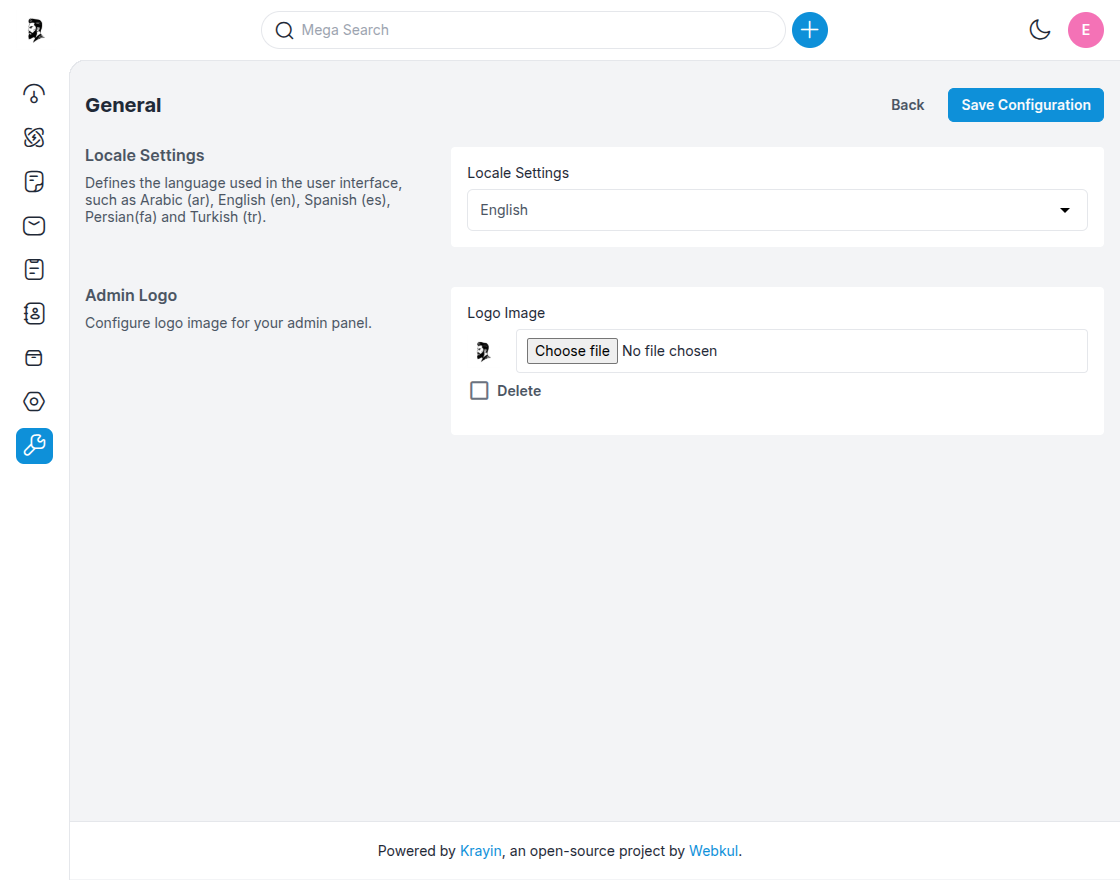Open the Quotes sidebar icon

[x=34, y=181]
